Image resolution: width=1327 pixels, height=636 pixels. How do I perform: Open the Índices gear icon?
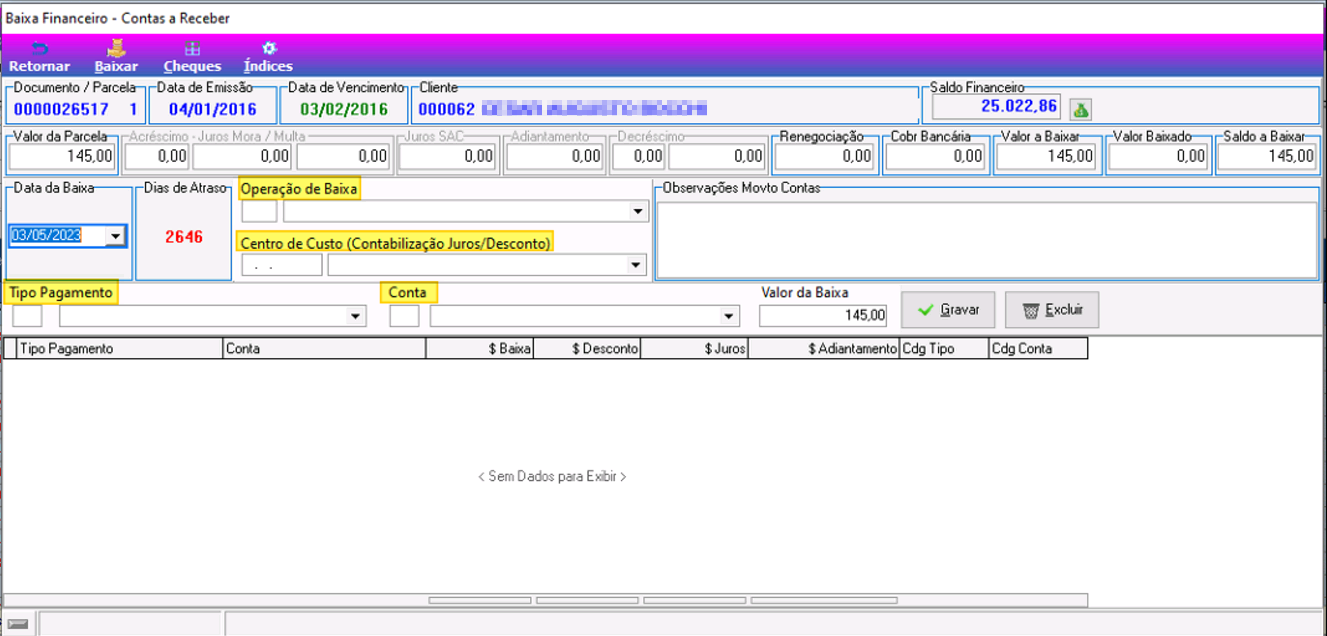pyautogui.click(x=268, y=48)
